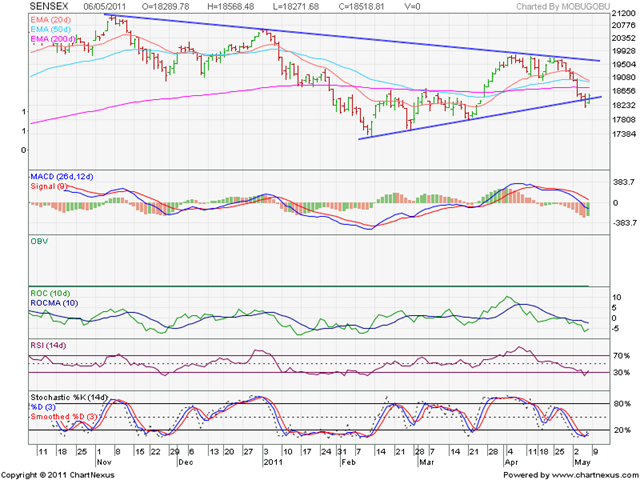Click the volume value V=0

(411, 7)
